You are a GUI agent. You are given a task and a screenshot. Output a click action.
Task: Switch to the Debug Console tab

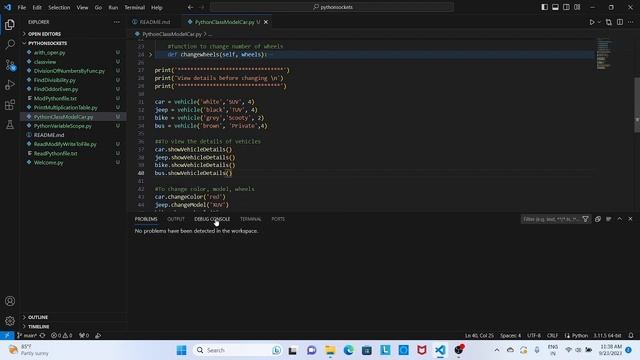pos(212,219)
